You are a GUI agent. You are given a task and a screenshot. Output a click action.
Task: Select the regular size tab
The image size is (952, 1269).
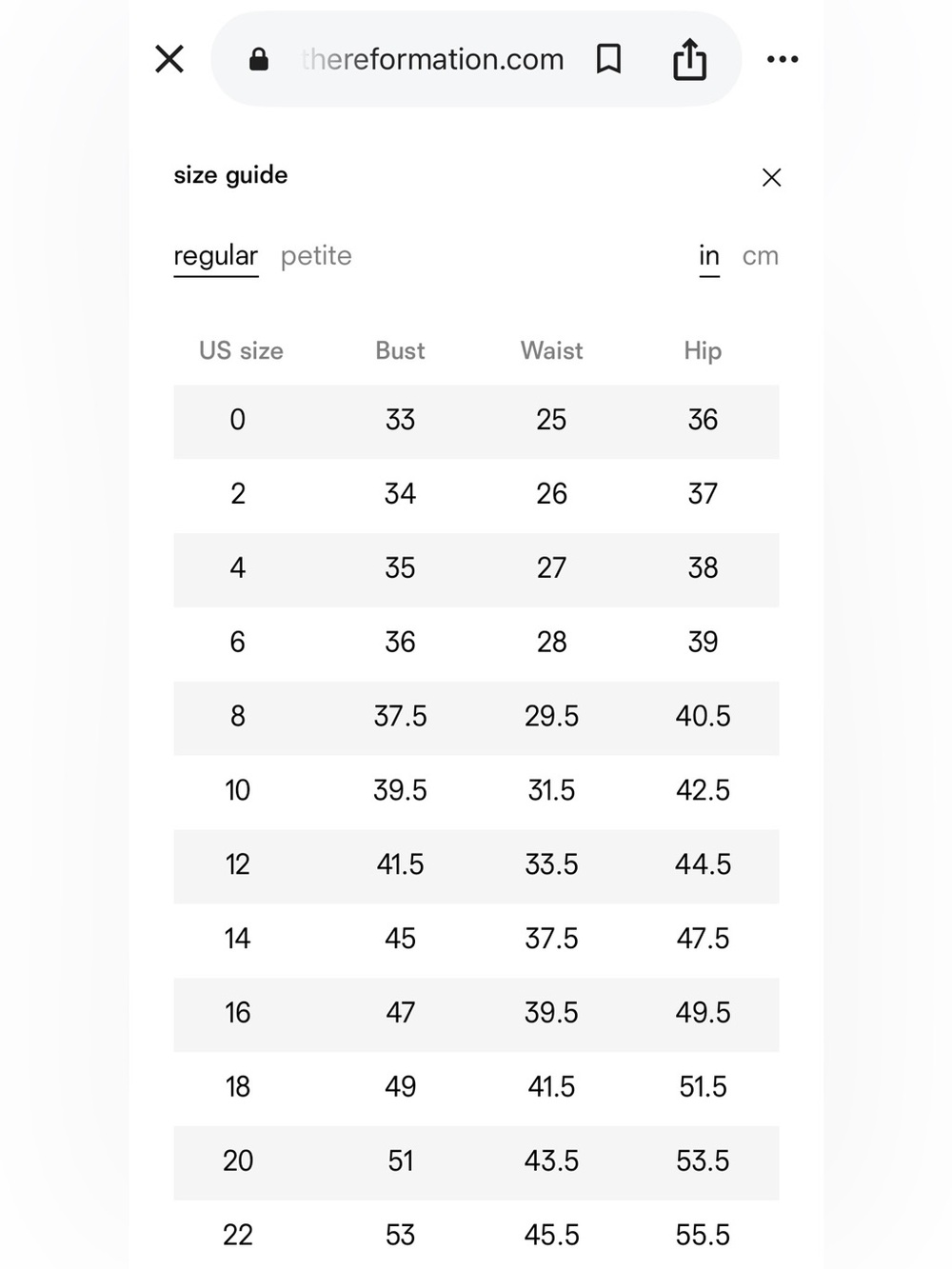(x=216, y=256)
